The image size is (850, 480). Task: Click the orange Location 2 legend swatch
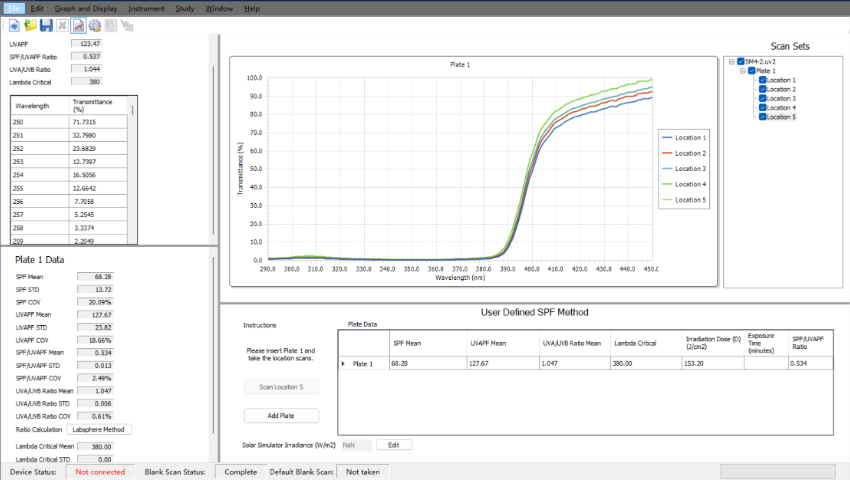pos(667,153)
